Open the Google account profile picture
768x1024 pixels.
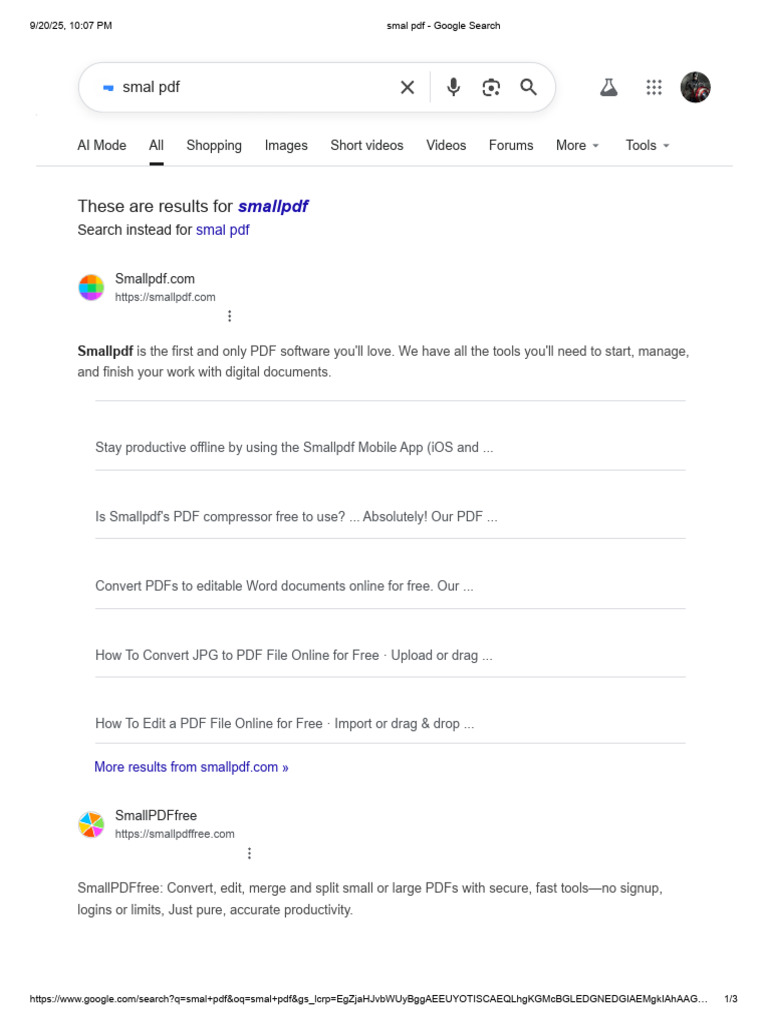coord(695,88)
